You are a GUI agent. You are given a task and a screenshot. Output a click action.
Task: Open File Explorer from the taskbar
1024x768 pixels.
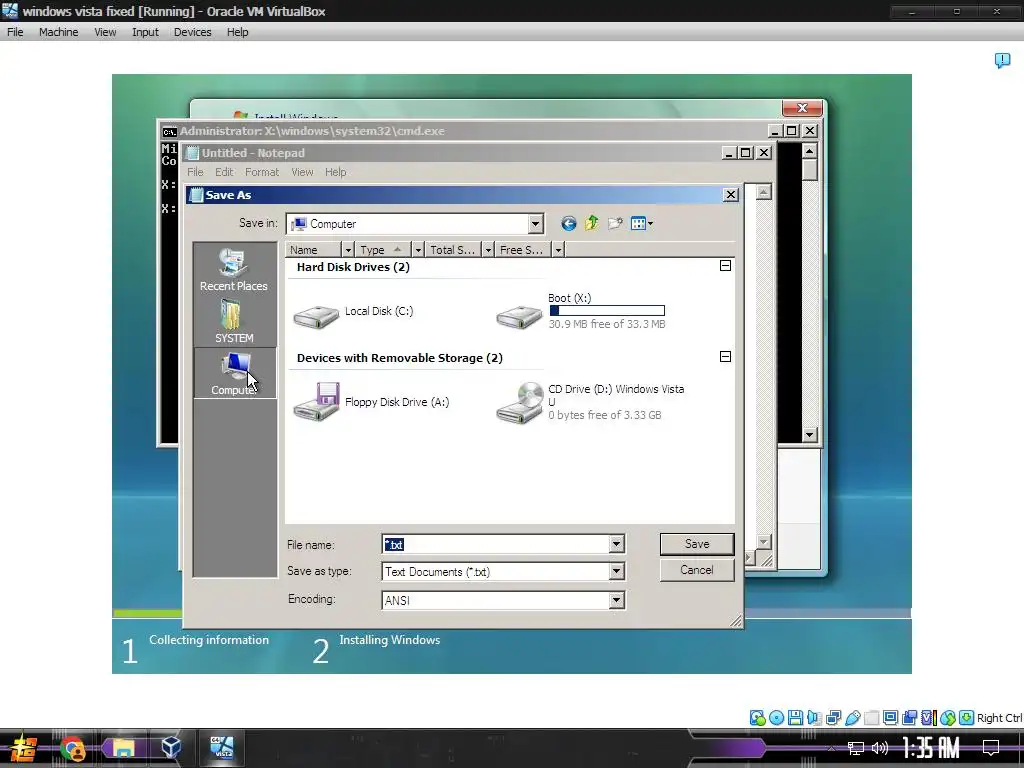pyautogui.click(x=123, y=748)
